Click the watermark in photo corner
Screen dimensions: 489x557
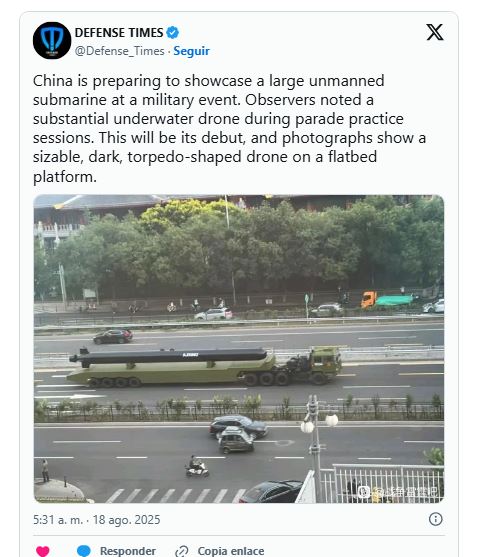point(398,492)
